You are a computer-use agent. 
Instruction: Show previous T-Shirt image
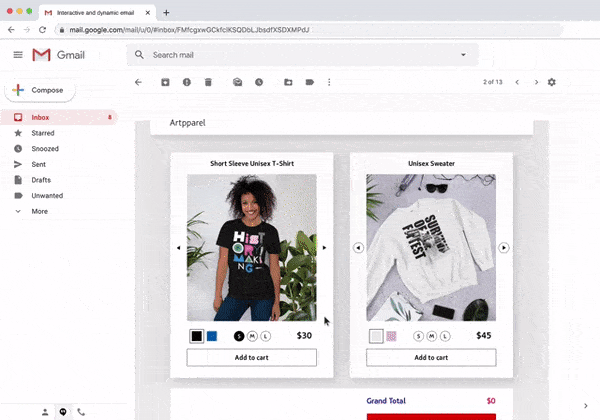[179, 248]
